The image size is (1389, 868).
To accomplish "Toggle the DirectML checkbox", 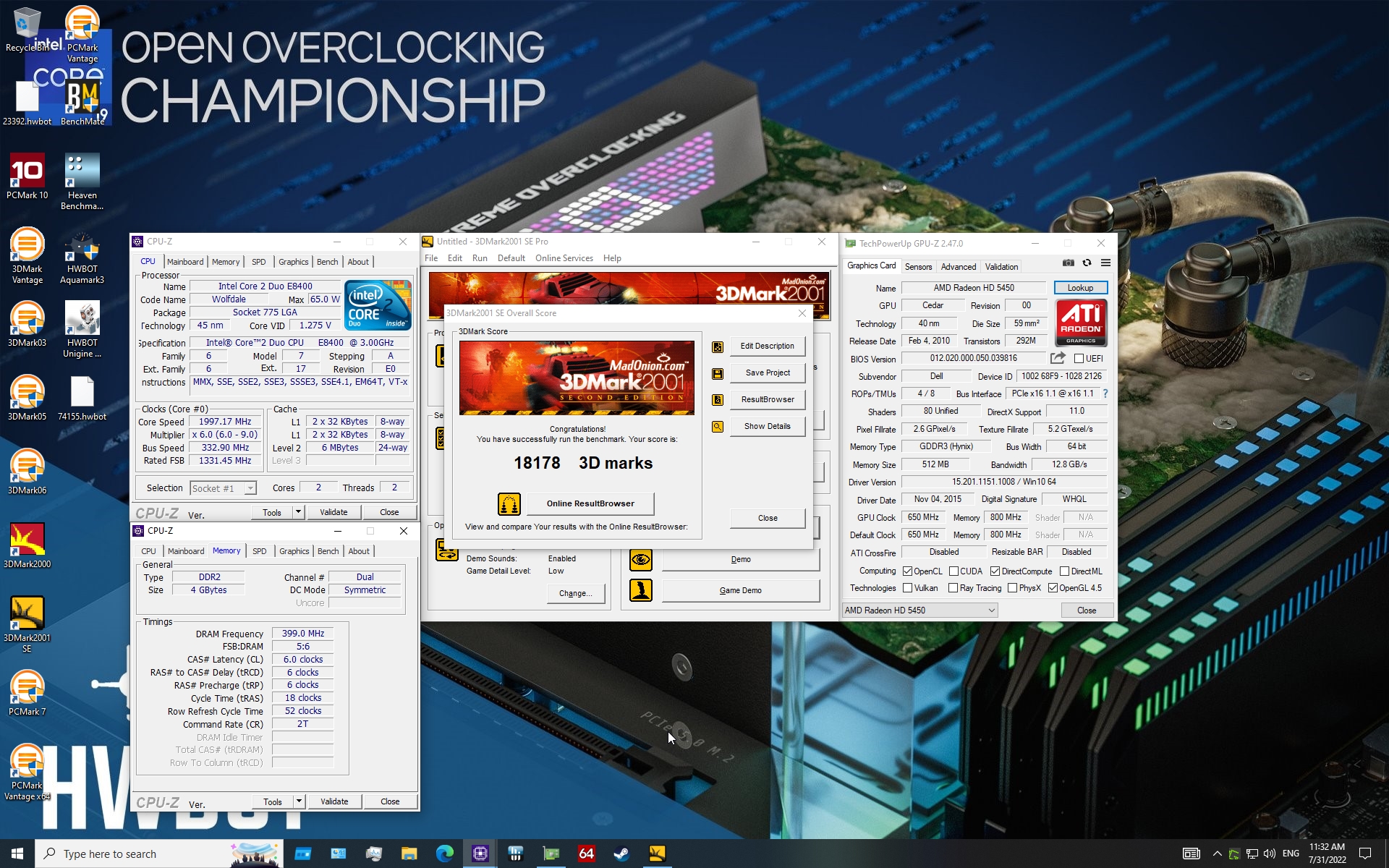I will point(1064,571).
